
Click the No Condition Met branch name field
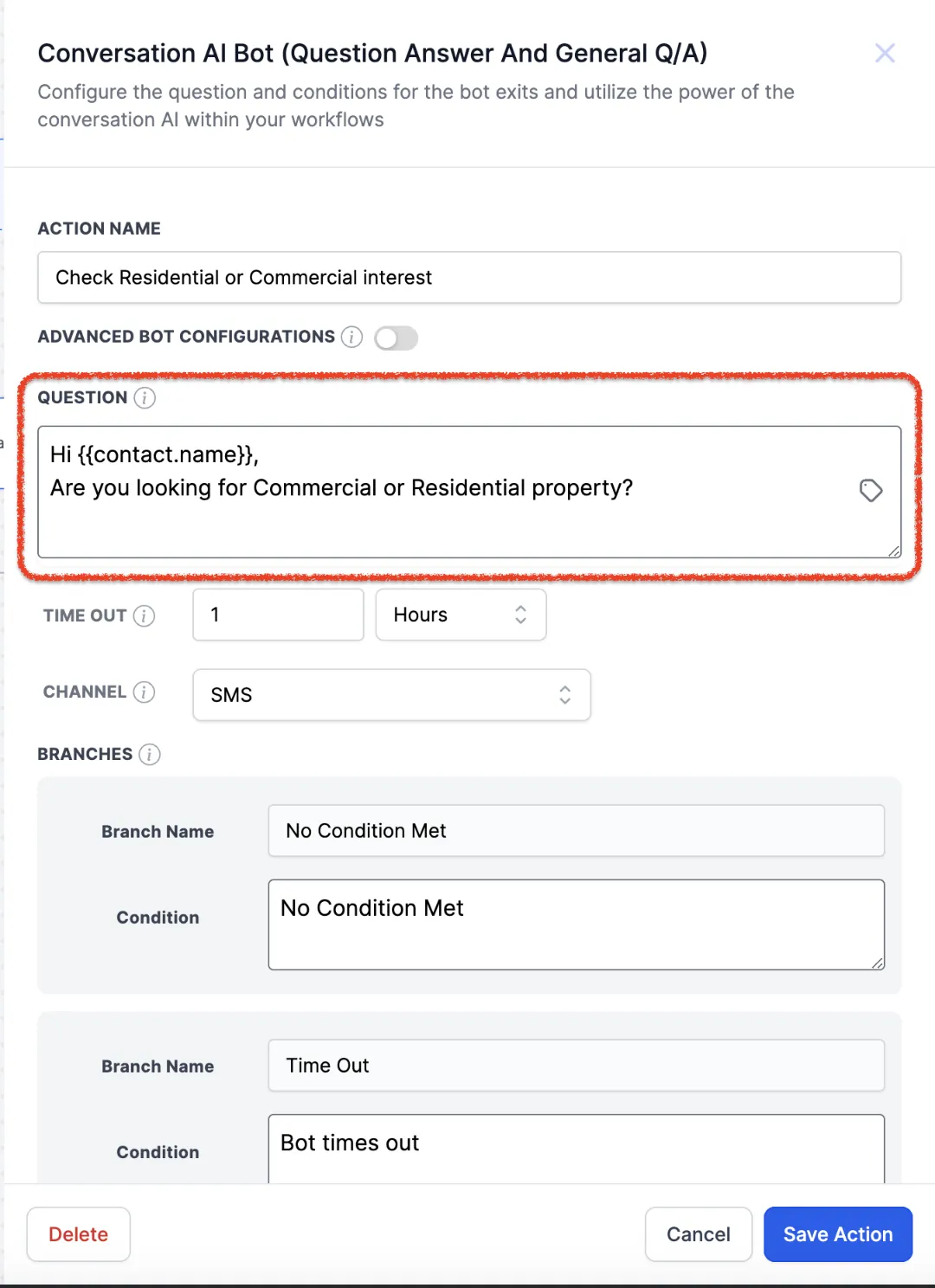click(x=576, y=831)
